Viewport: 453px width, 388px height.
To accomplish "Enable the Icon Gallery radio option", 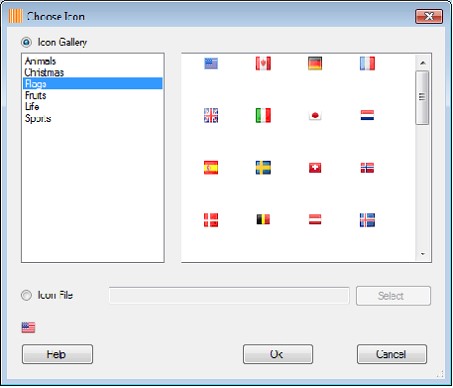I will [x=26, y=42].
